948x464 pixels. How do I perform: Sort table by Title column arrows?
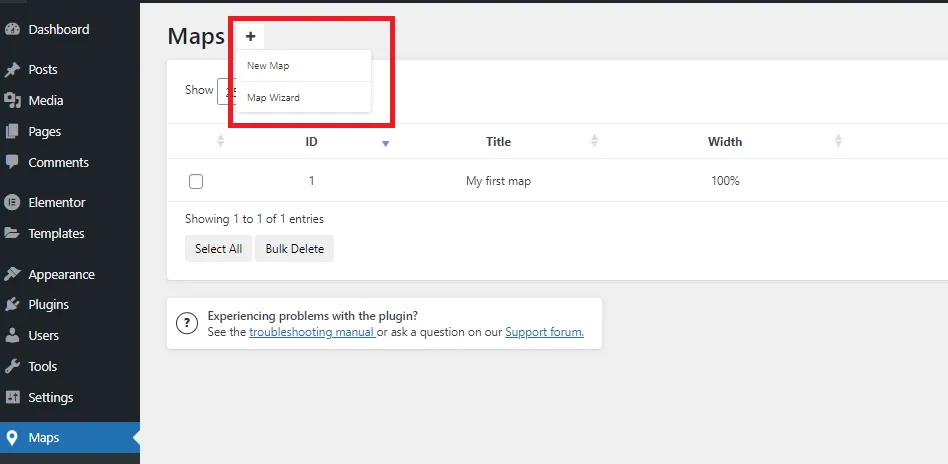tap(595, 141)
